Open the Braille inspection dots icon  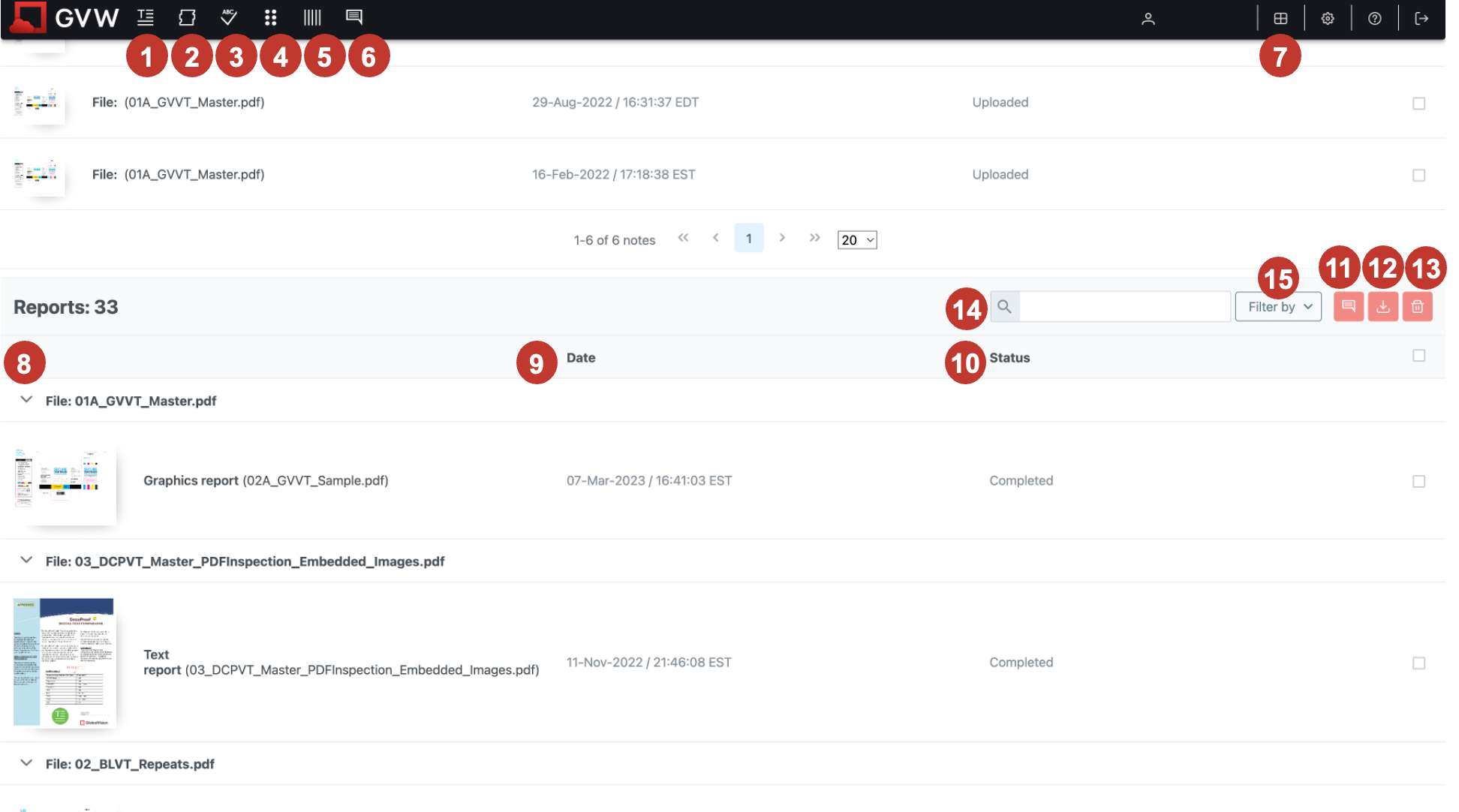pos(271,17)
